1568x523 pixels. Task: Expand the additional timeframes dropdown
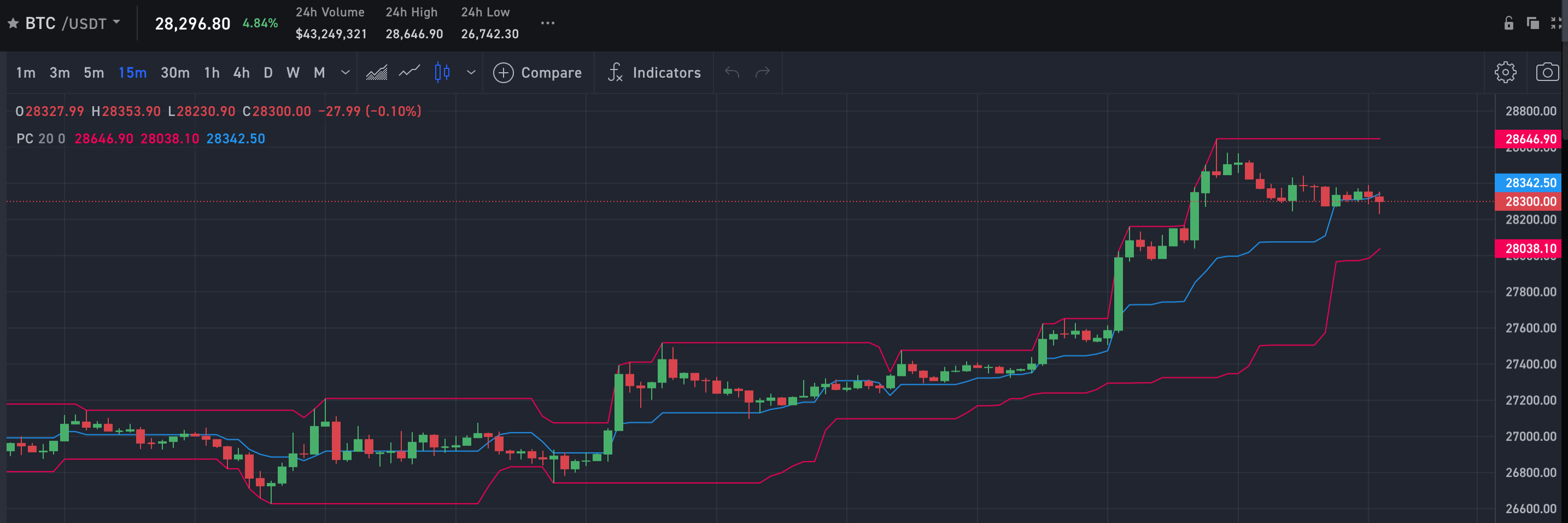tap(345, 72)
